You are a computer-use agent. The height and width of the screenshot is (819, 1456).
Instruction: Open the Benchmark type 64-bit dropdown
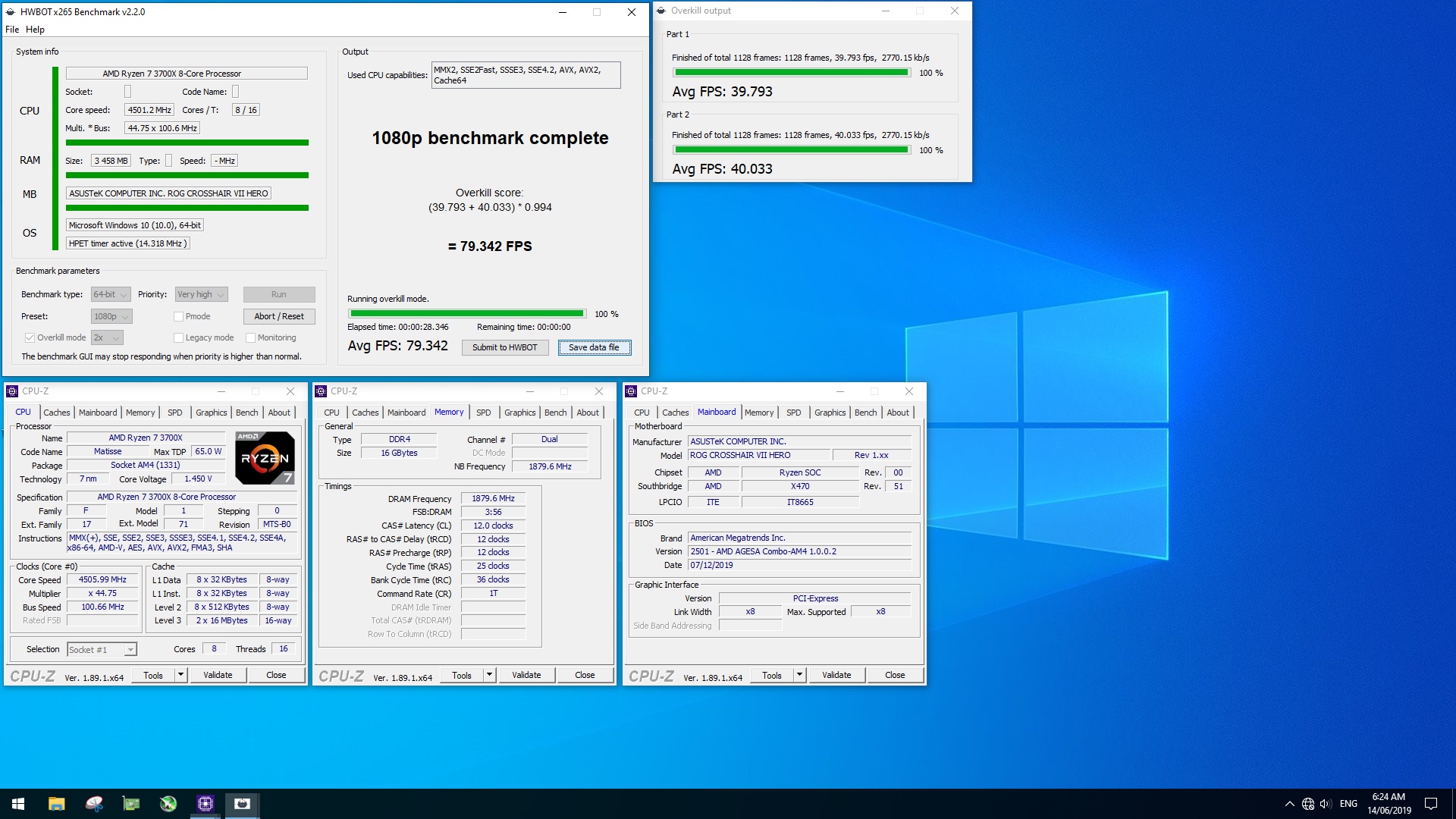click(x=111, y=294)
